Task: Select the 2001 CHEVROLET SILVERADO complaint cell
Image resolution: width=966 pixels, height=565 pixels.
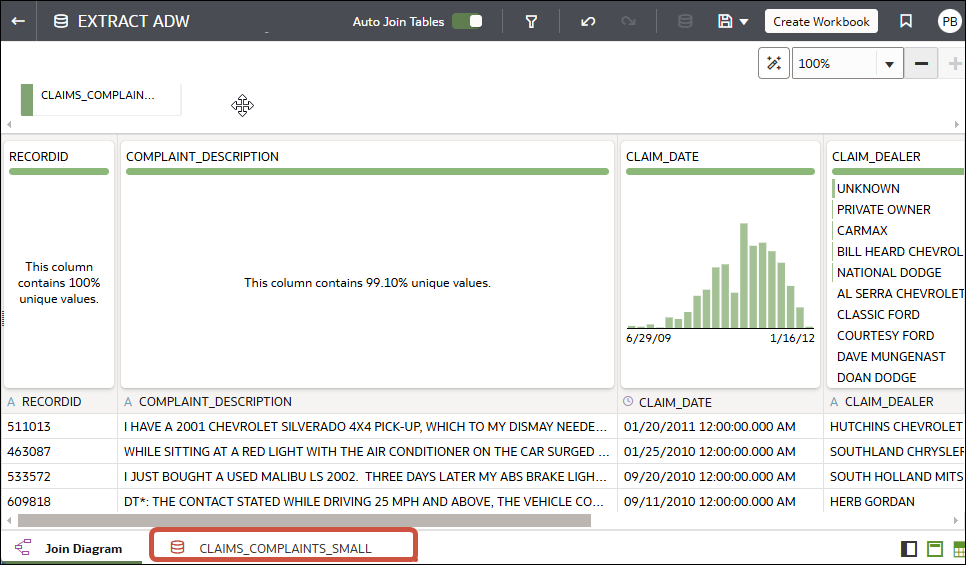Action: click(367, 426)
